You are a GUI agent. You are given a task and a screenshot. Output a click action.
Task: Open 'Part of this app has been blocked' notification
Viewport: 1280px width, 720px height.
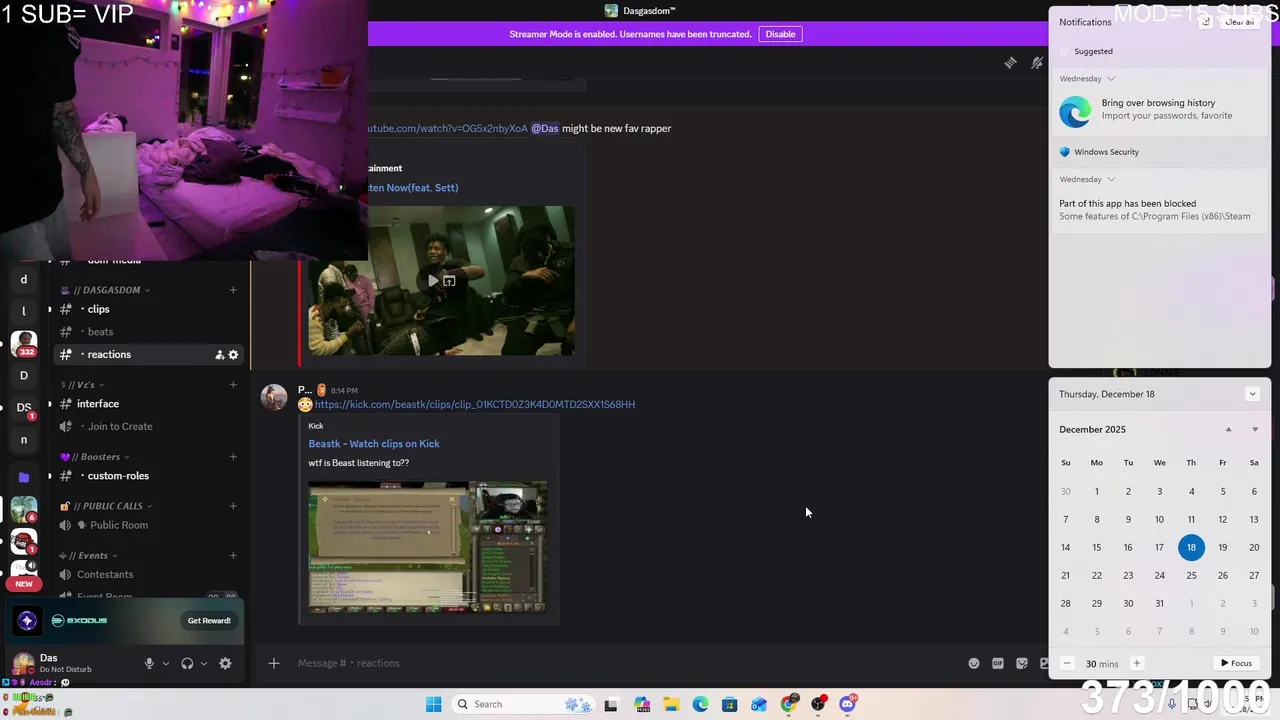click(1159, 209)
